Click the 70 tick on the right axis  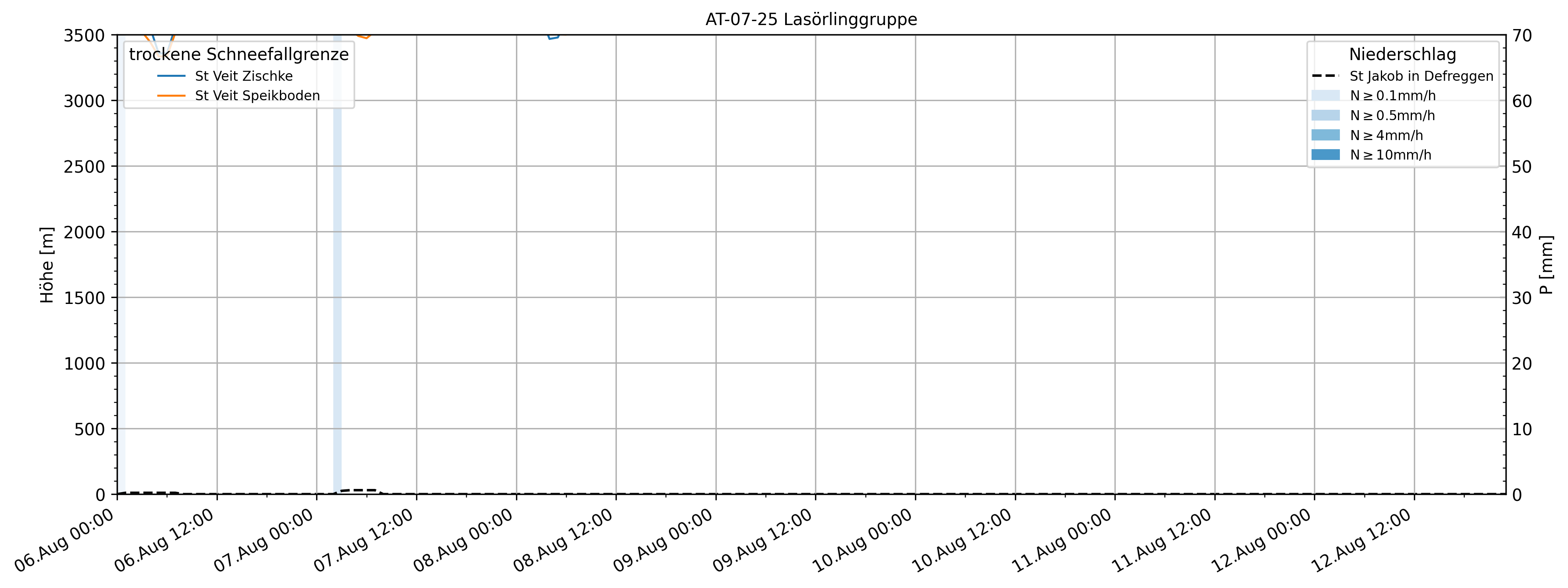[x=1522, y=35]
